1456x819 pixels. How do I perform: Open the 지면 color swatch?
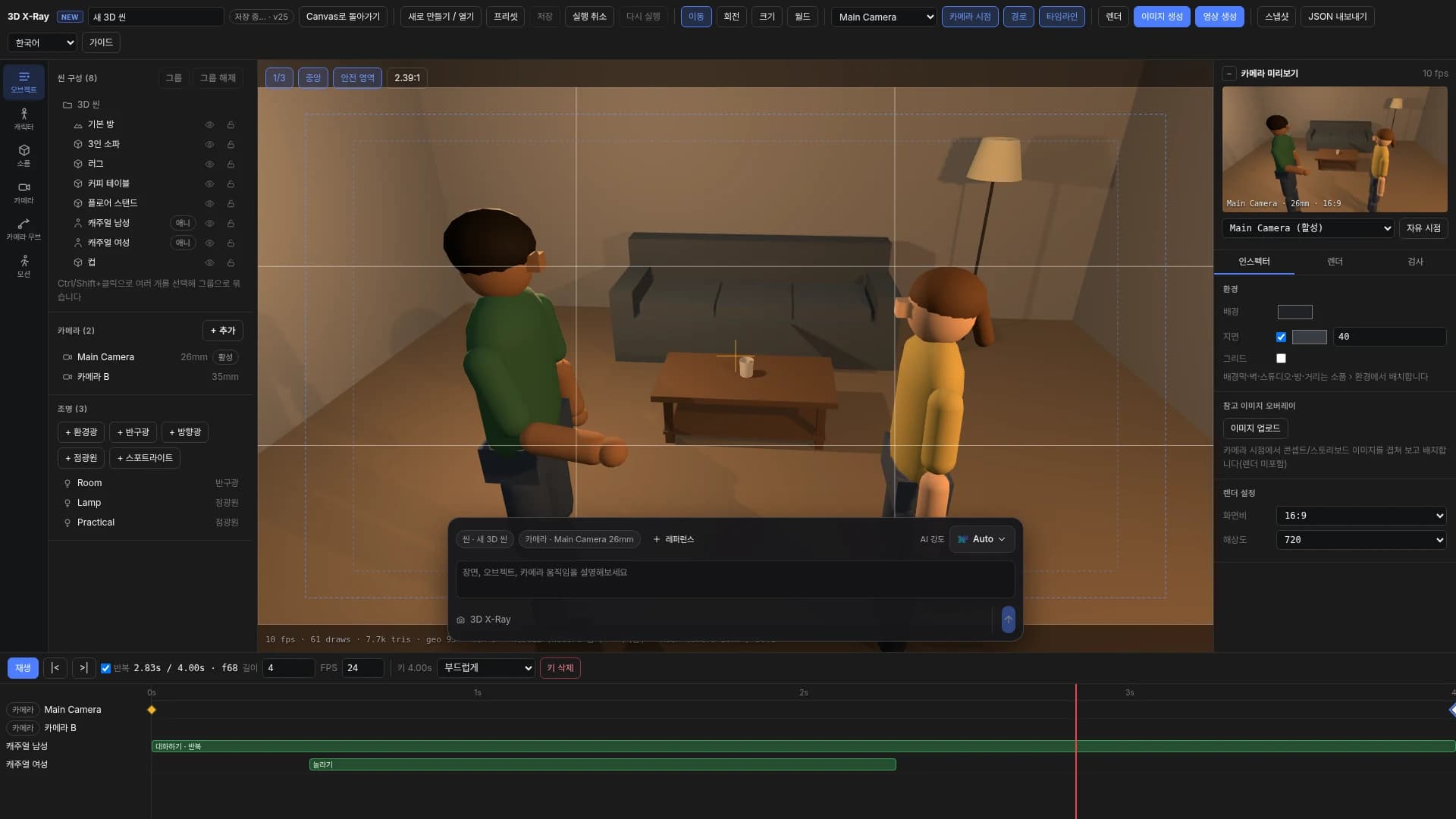point(1309,337)
